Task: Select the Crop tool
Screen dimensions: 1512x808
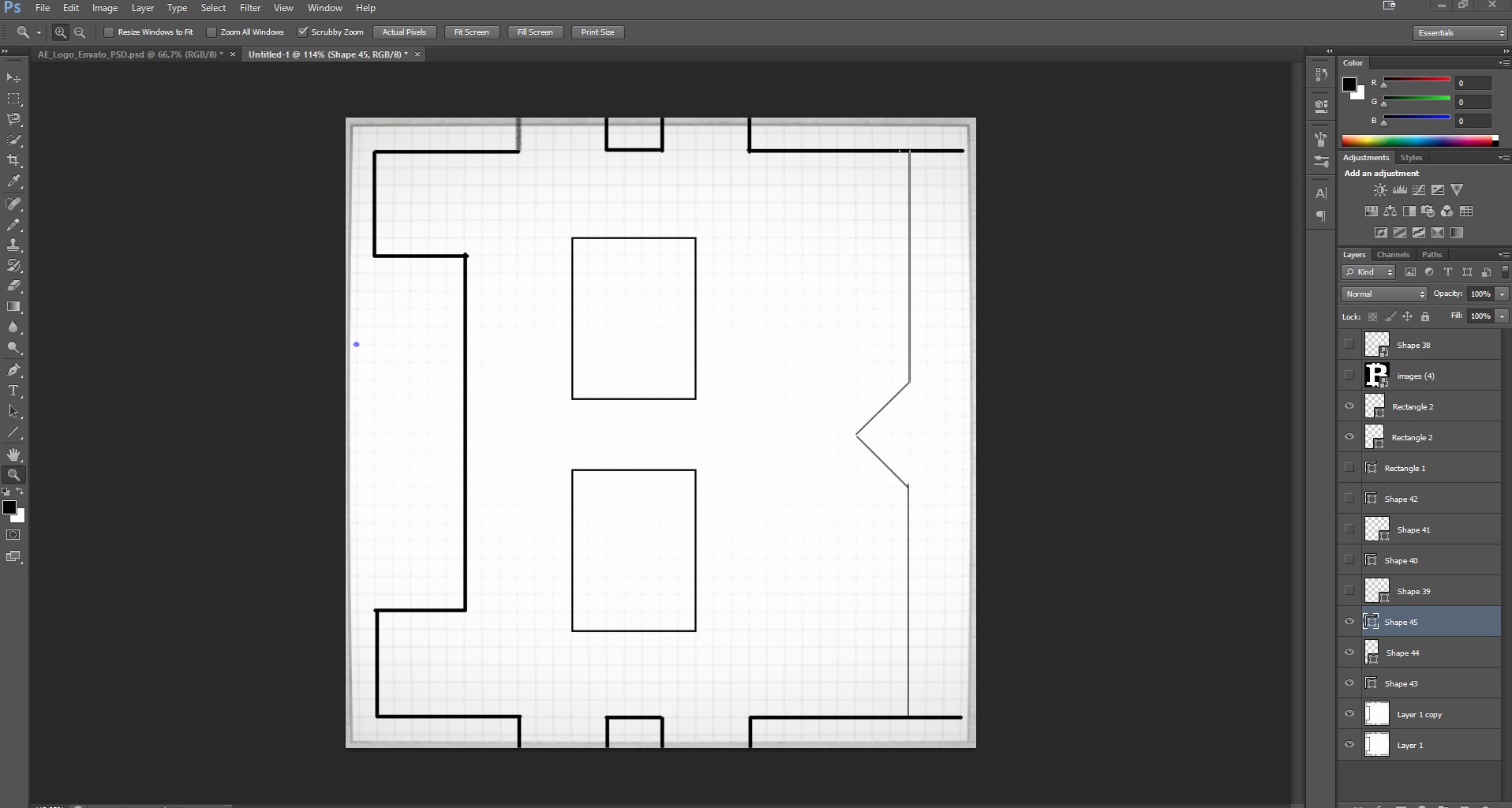Action: click(13, 160)
